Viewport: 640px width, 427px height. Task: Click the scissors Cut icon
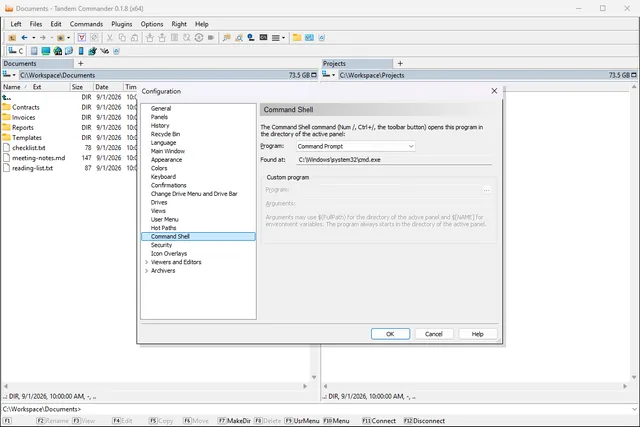[x=109, y=38]
